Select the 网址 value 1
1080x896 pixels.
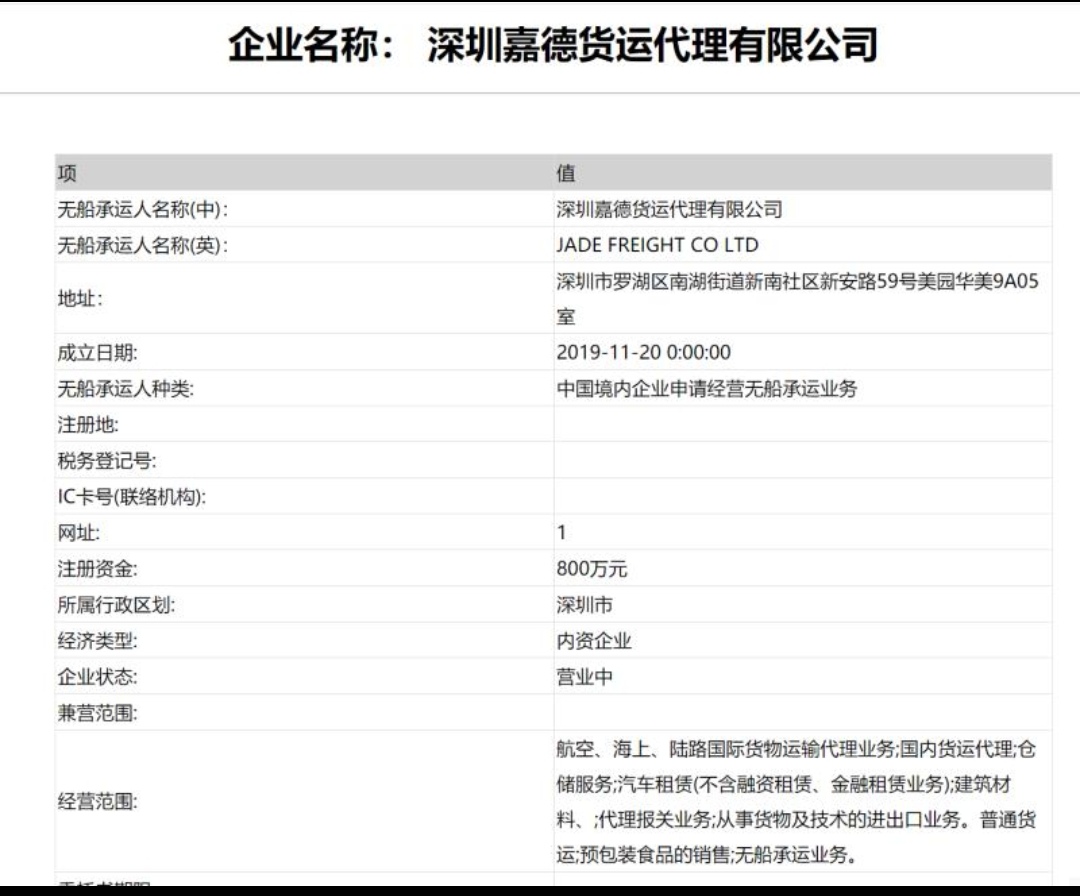coord(561,532)
